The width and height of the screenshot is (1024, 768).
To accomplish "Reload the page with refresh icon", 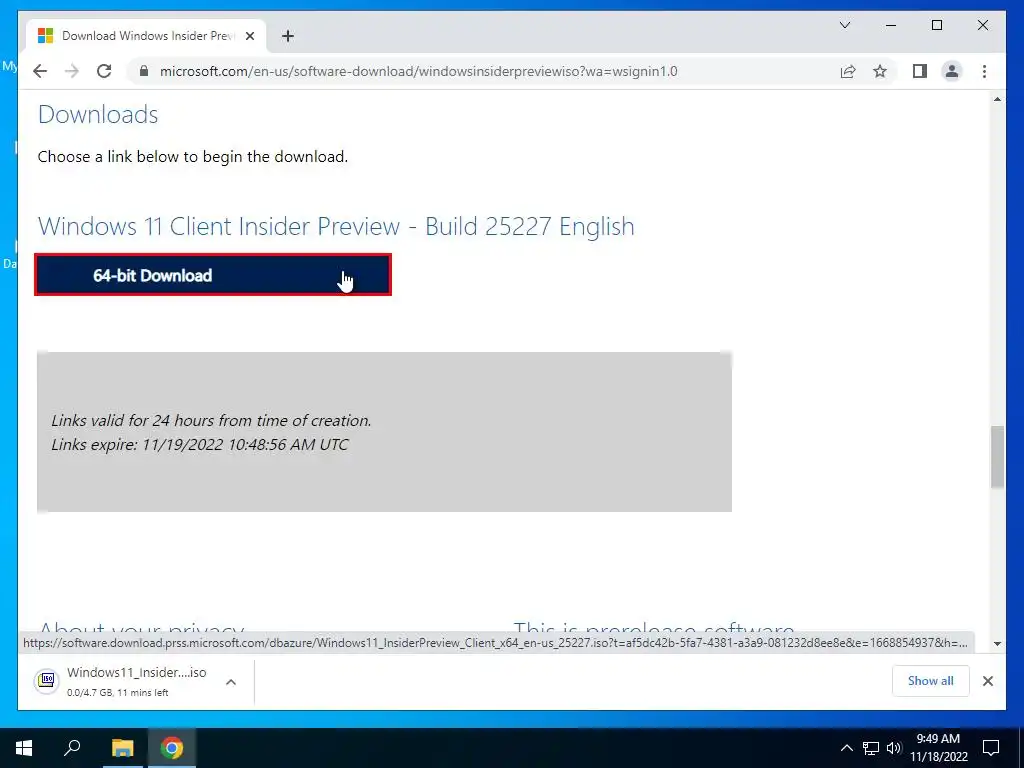I will (104, 71).
